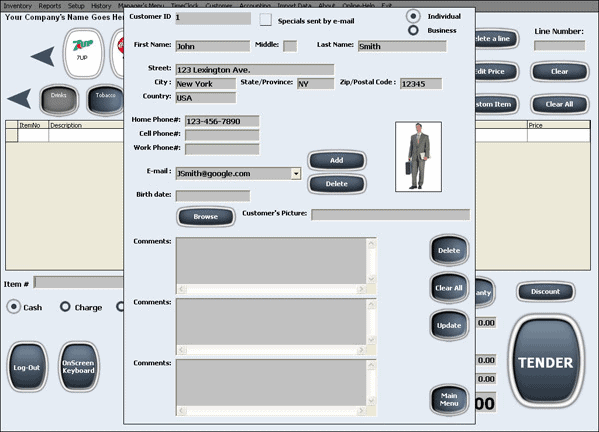Click right arrow of second Comments box

pyautogui.click(x=361, y=350)
